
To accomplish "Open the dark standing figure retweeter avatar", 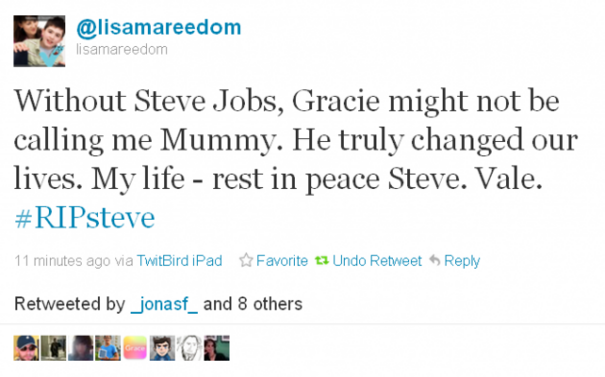I will (53, 348).
